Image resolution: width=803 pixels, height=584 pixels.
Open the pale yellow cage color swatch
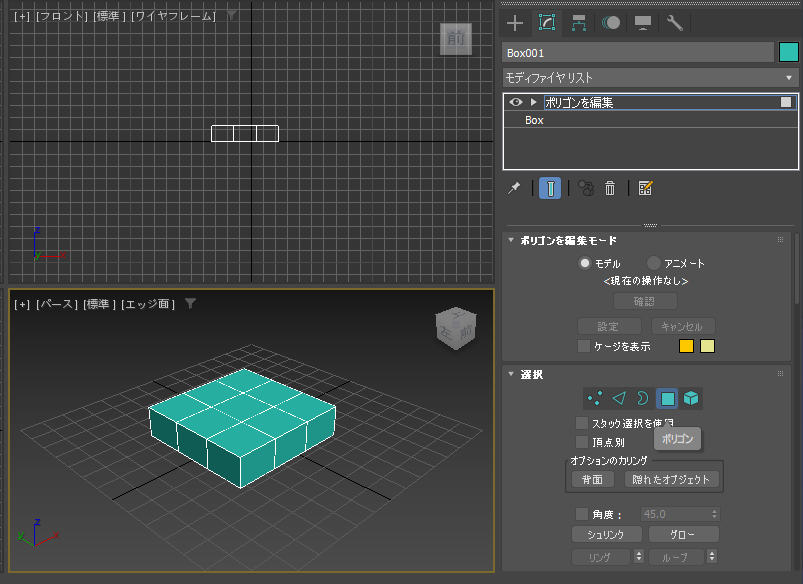point(707,346)
